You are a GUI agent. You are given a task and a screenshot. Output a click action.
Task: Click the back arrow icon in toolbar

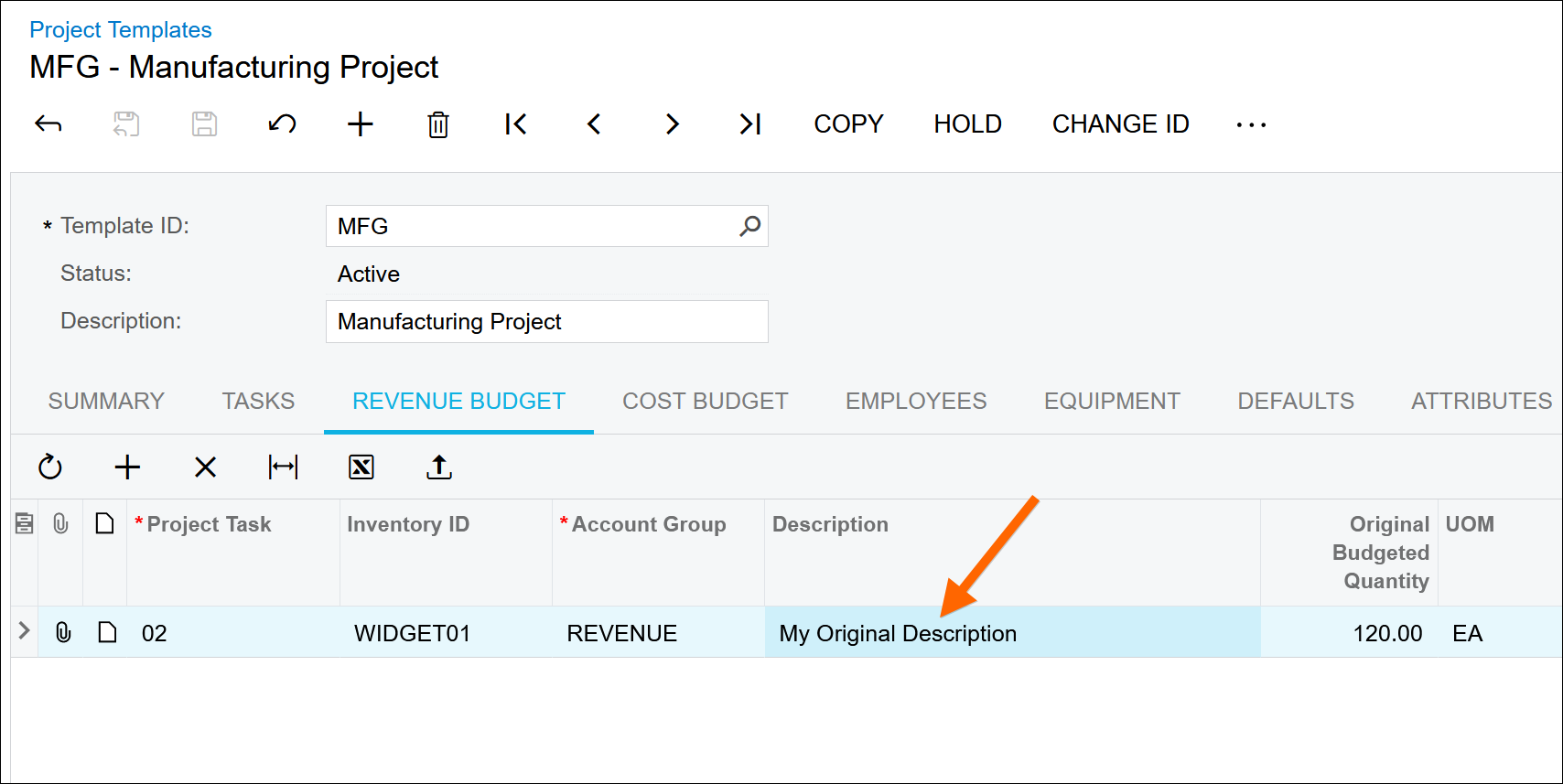49,124
